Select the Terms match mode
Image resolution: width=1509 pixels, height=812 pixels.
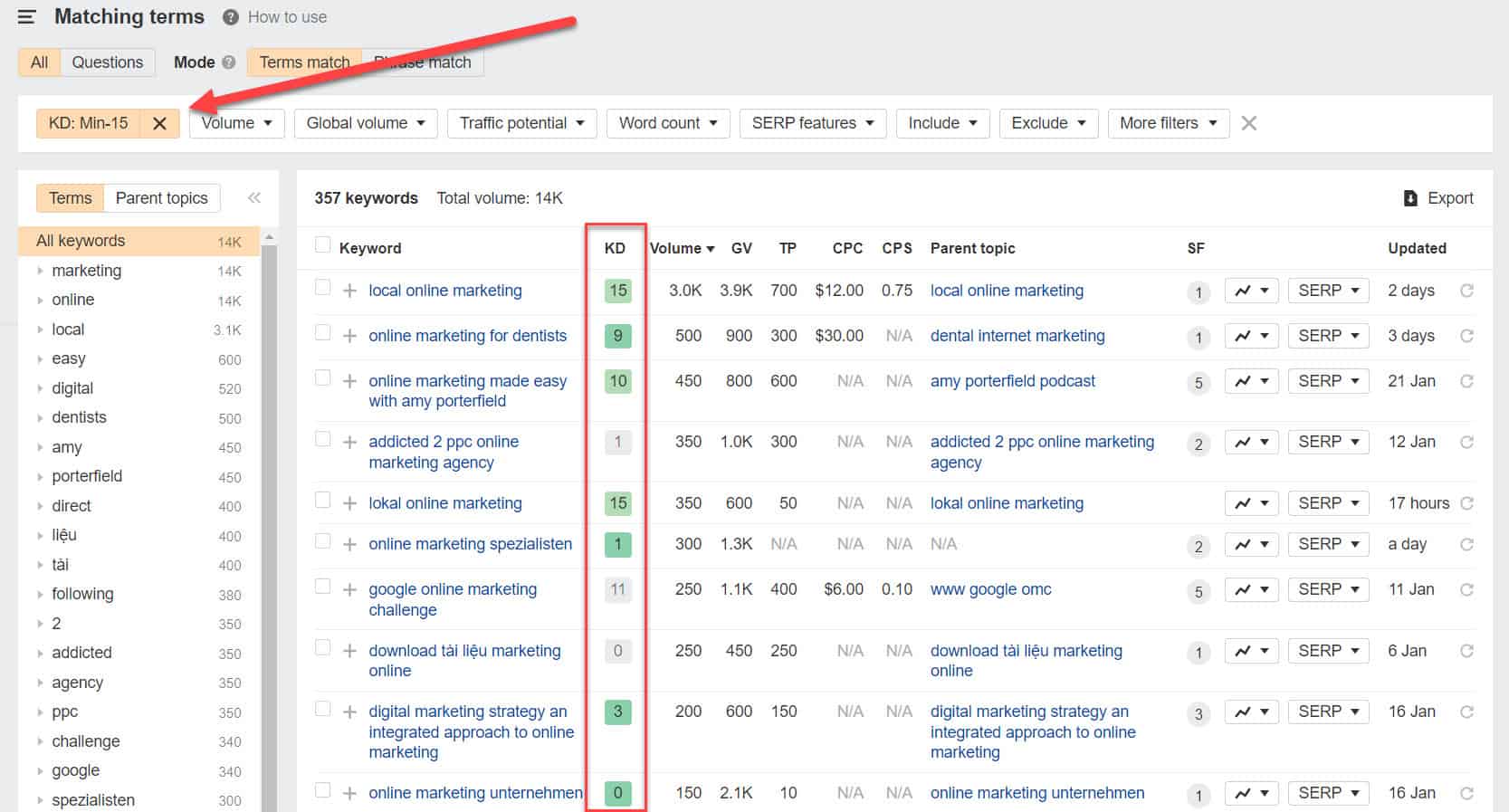[x=304, y=62]
